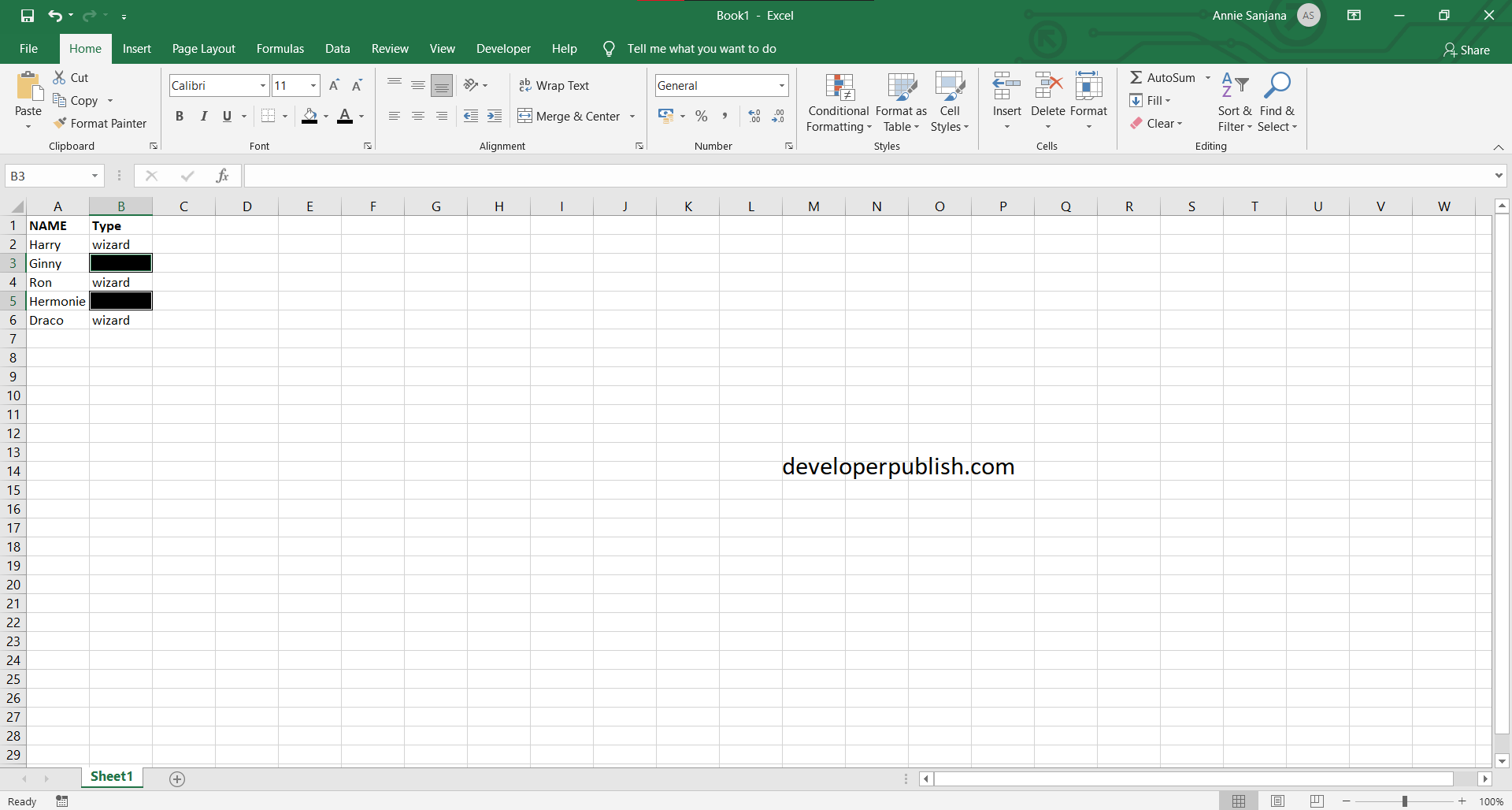Click the Copy button
1512x810 pixels.
pos(76,100)
